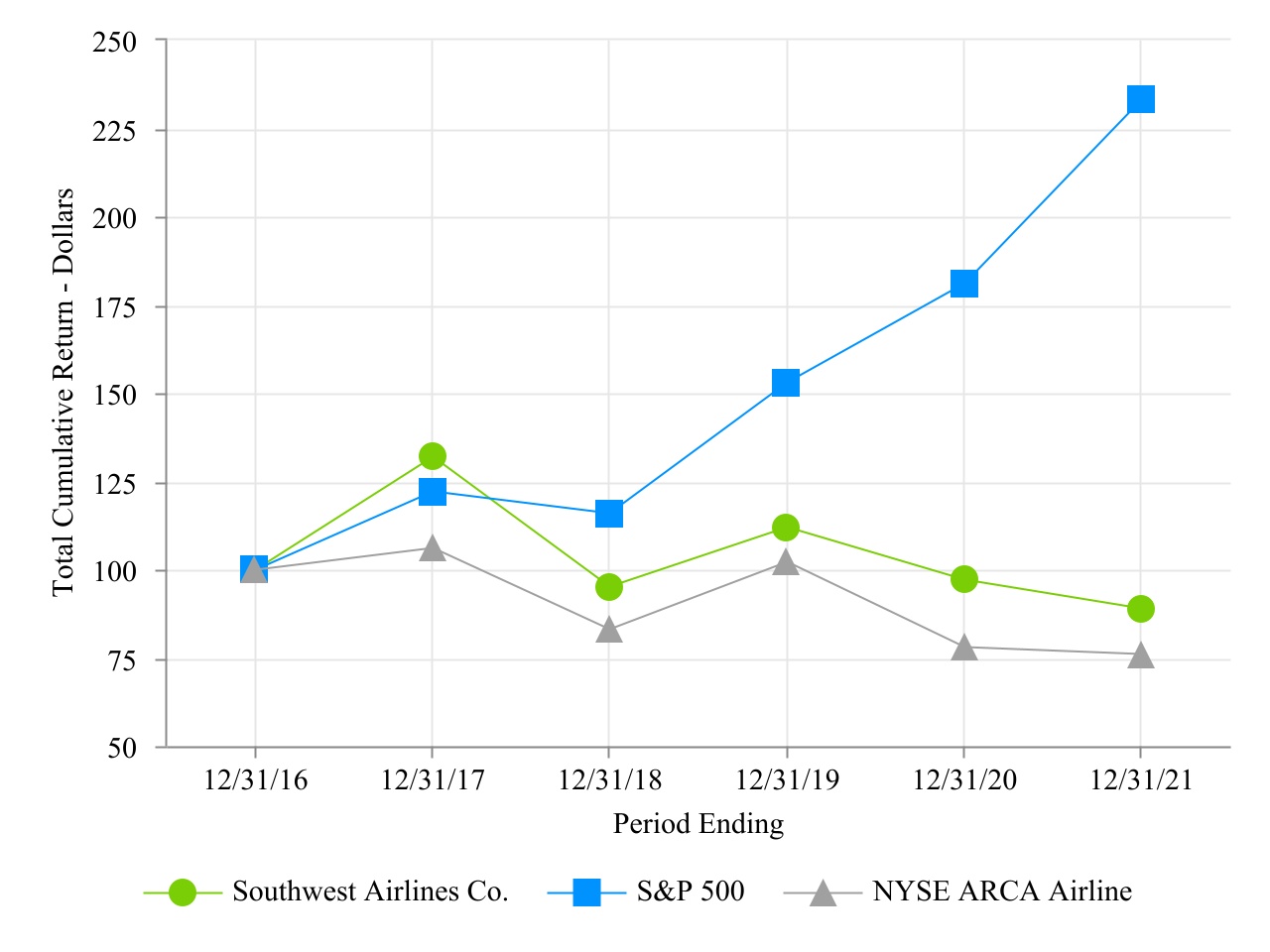Select the Southwest Airlines data point at 12/31/21

pos(1141,609)
